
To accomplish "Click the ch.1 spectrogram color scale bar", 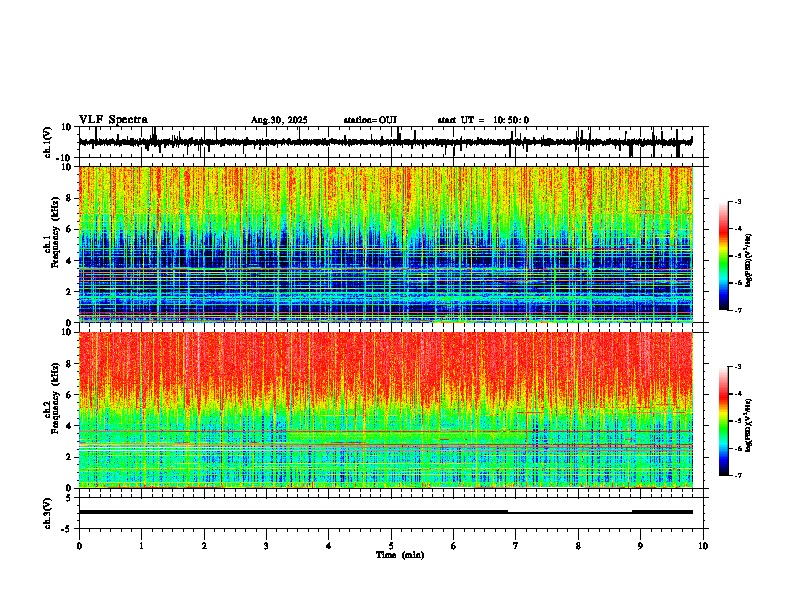I will [x=724, y=256].
